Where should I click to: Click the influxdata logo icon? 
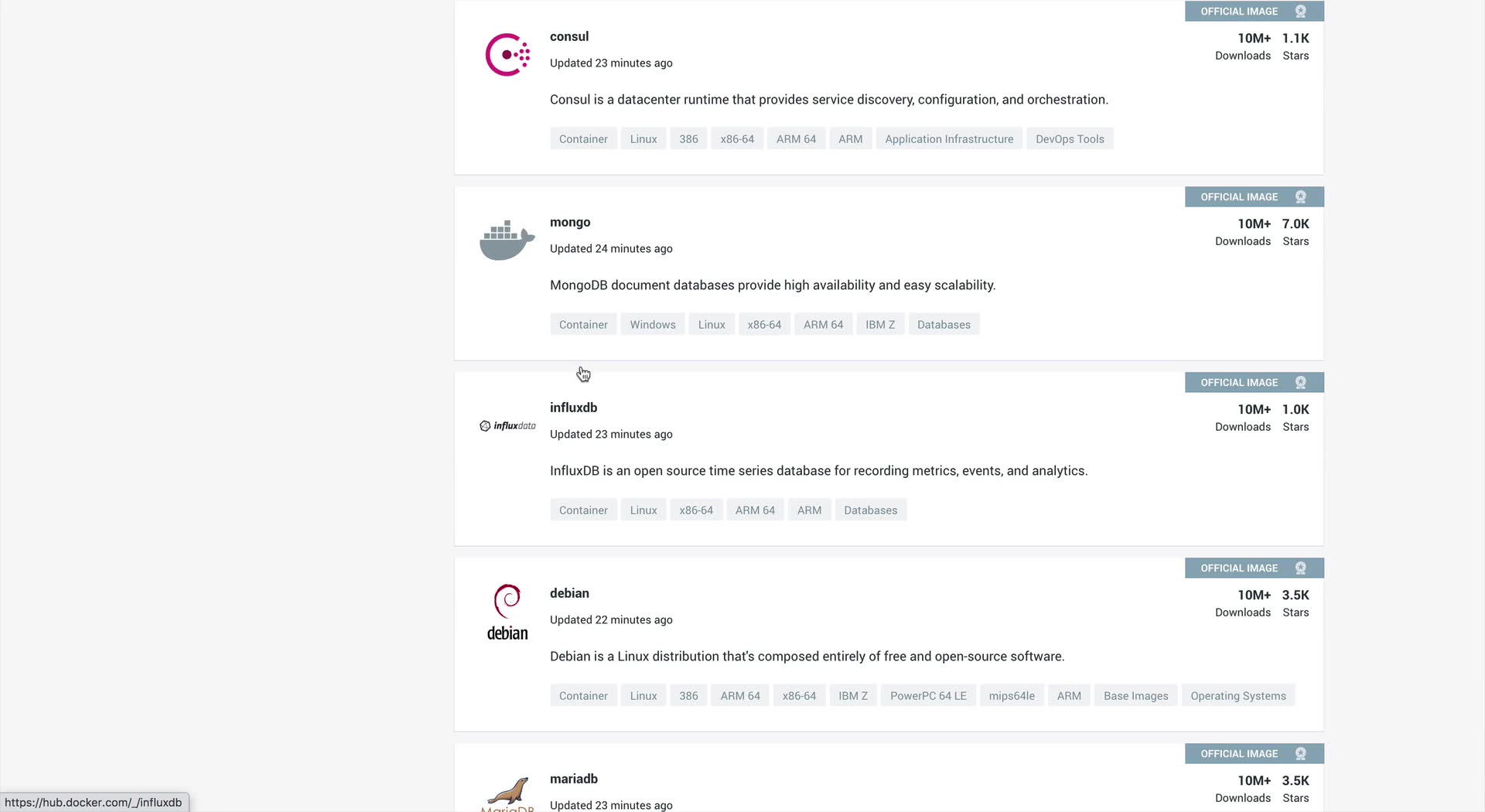(507, 426)
